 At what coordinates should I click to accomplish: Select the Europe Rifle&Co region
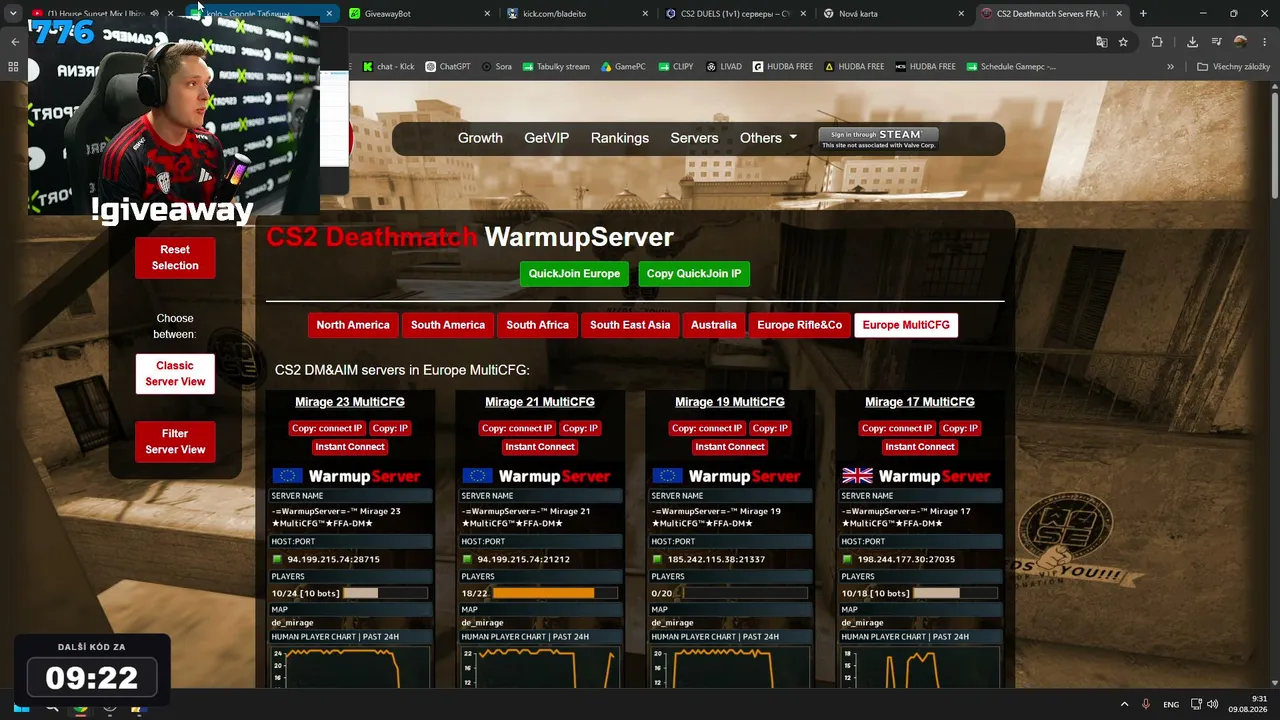[799, 325]
